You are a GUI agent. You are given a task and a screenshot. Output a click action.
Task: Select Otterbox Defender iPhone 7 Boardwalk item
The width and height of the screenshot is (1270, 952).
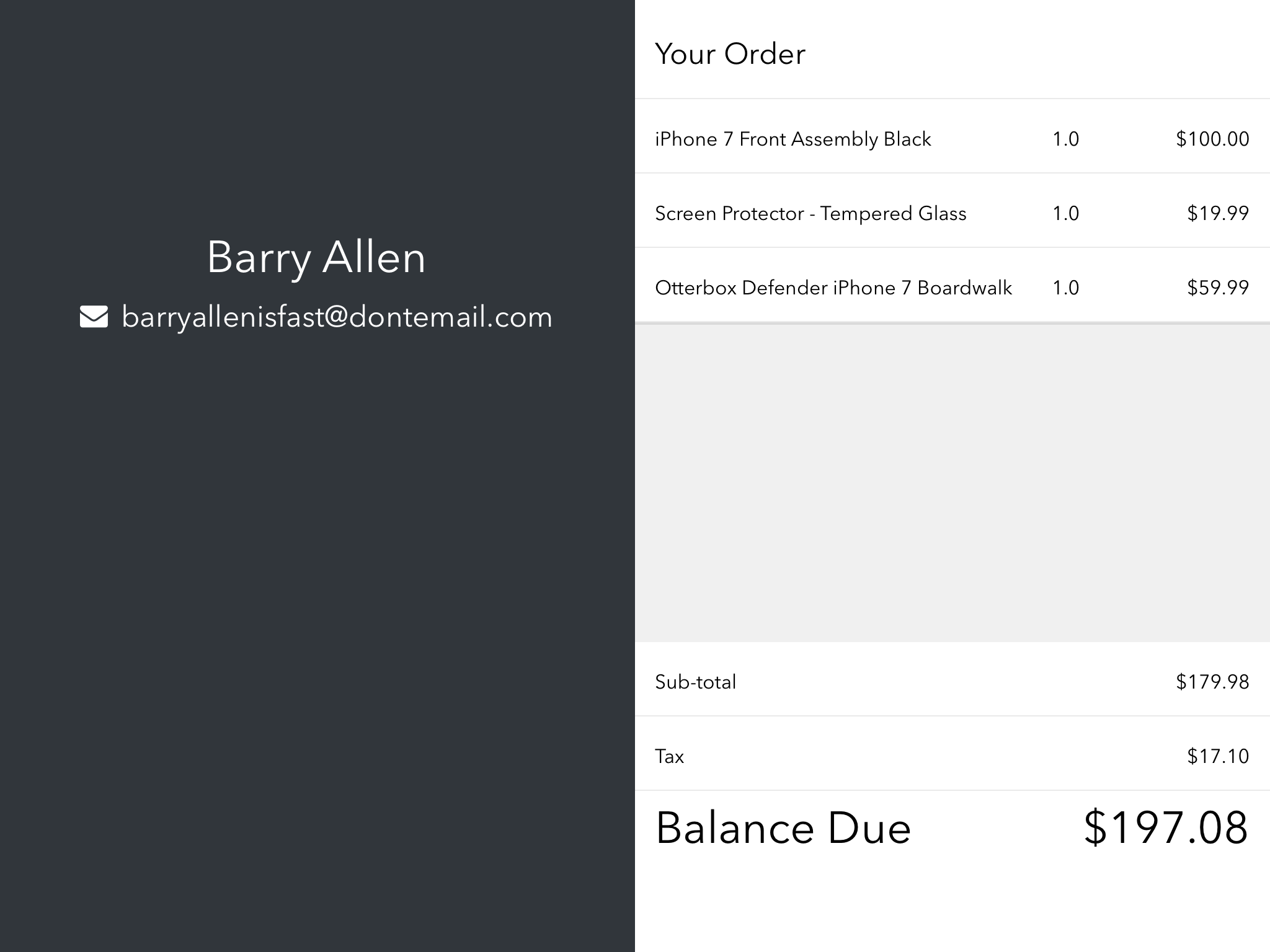pyautogui.click(x=833, y=288)
